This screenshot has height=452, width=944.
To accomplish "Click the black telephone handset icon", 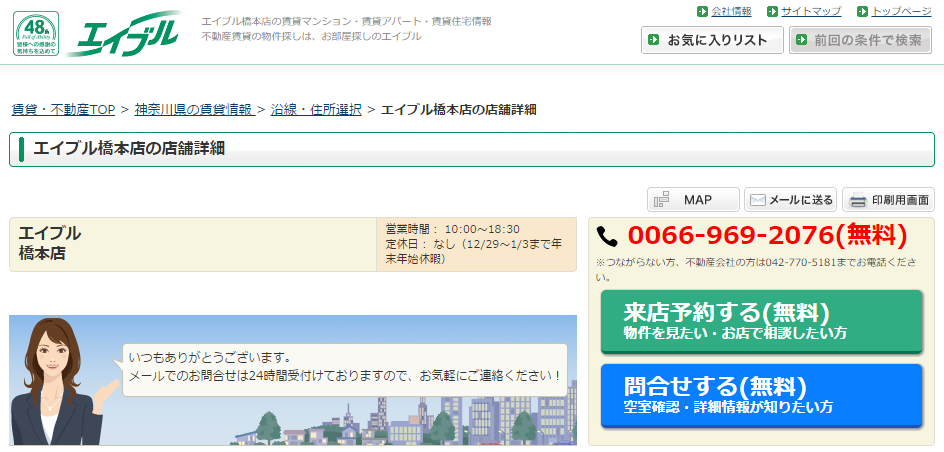I will 607,236.
